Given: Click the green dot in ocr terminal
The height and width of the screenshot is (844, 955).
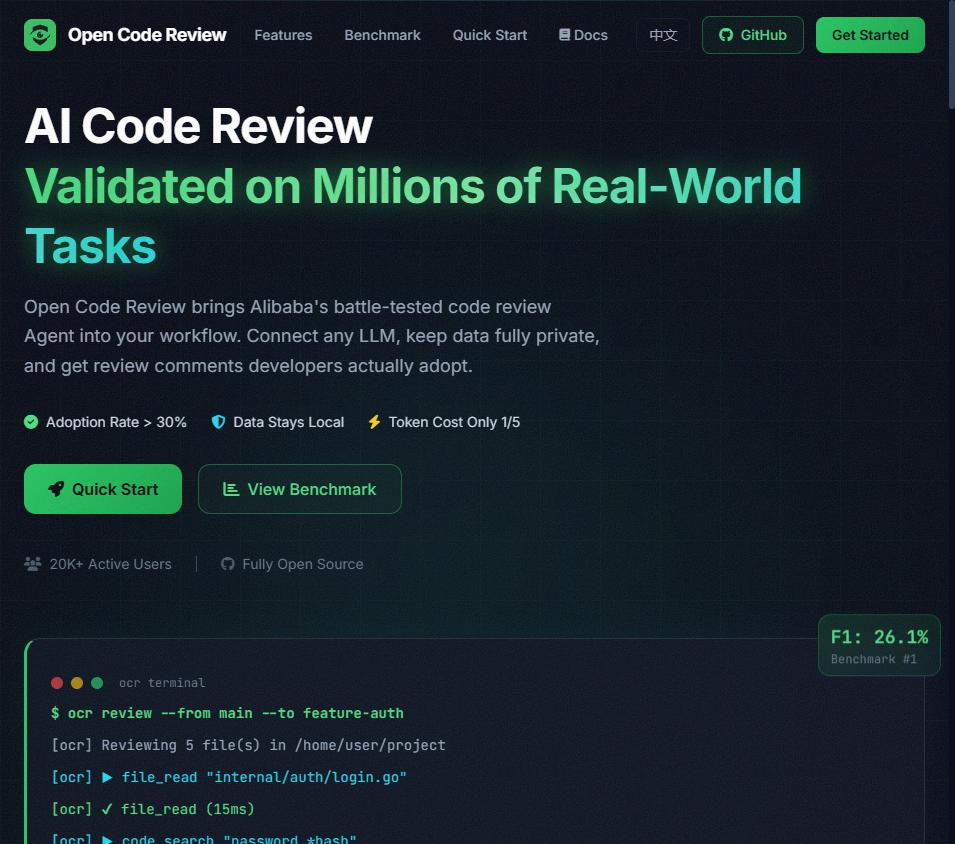Looking at the screenshot, I should tap(97, 683).
